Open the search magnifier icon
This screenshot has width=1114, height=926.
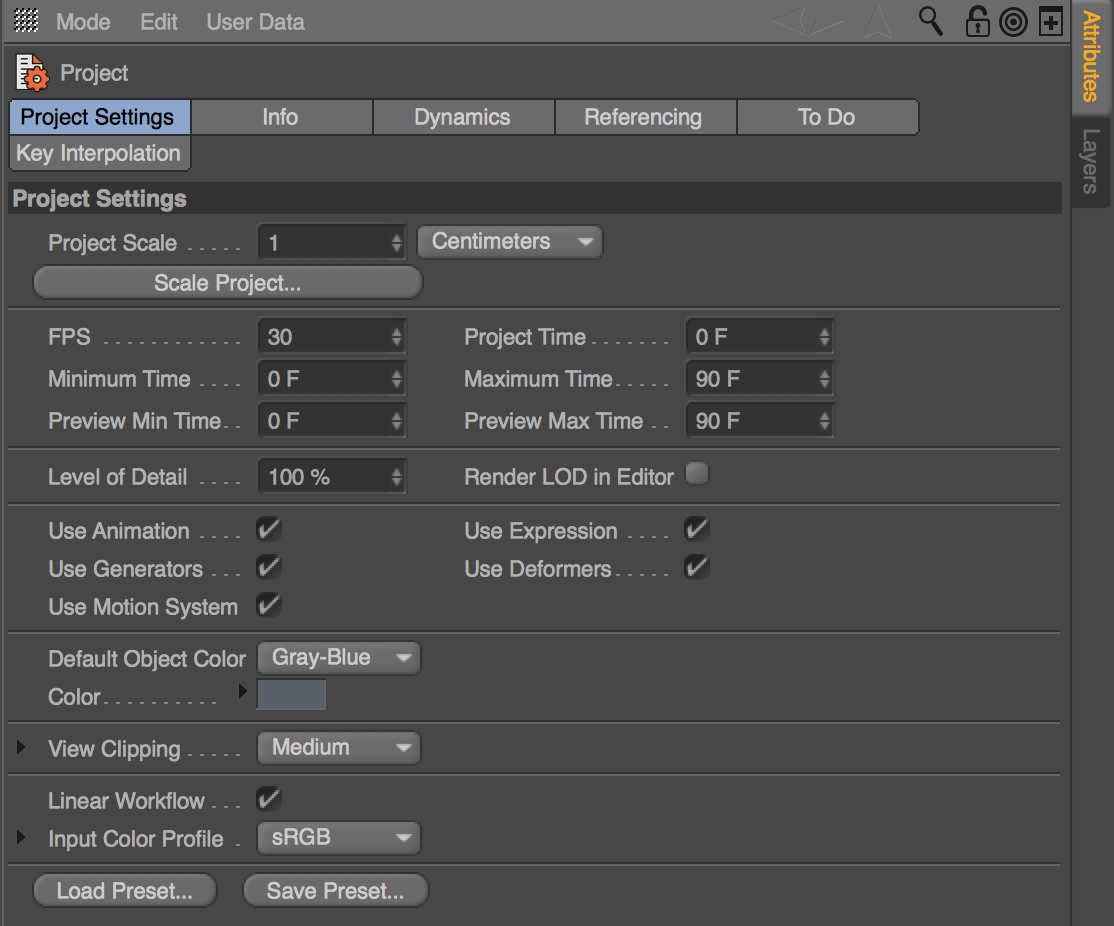930,20
